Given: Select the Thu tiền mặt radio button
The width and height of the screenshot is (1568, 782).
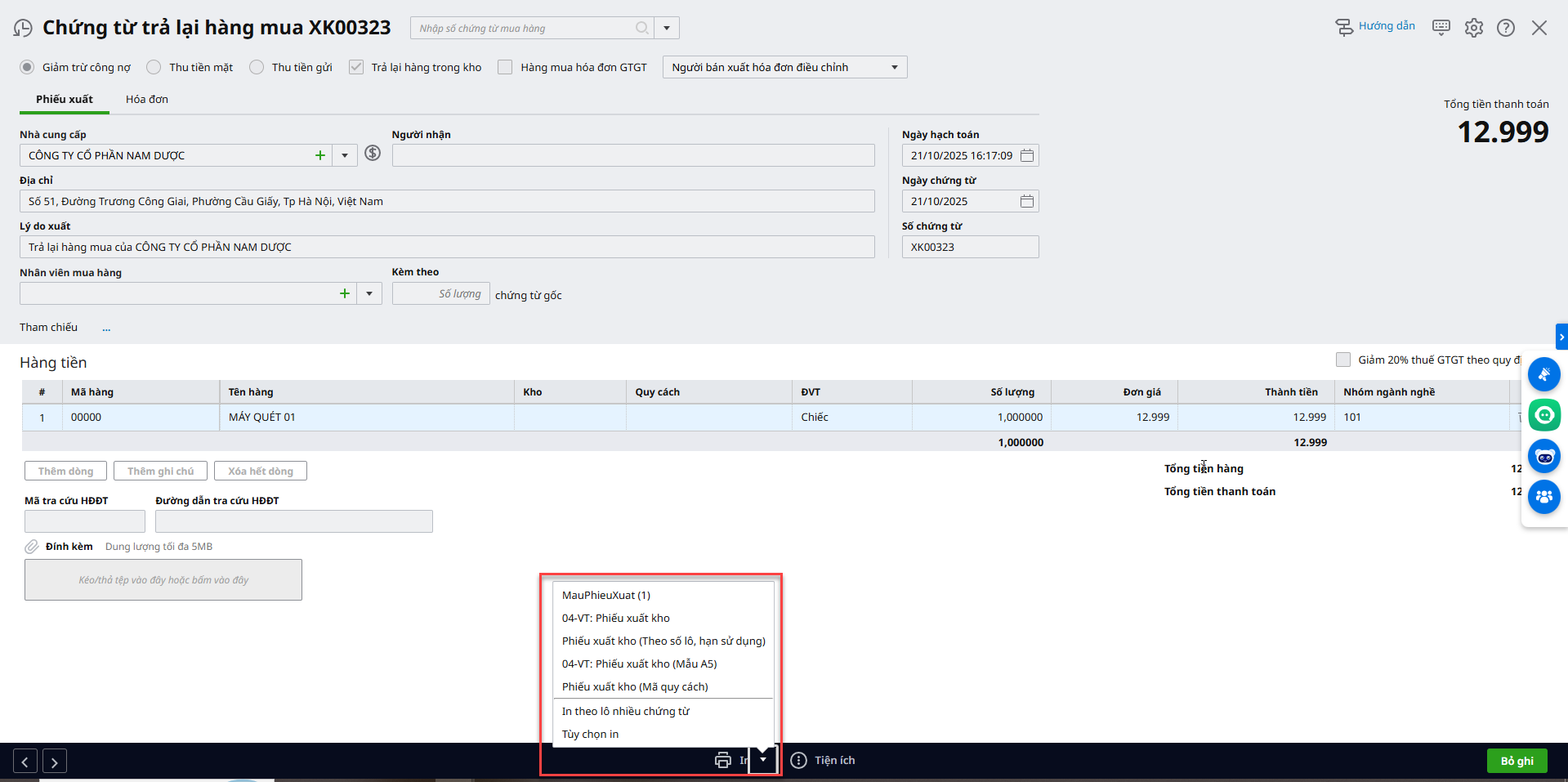Looking at the screenshot, I should tap(154, 67).
